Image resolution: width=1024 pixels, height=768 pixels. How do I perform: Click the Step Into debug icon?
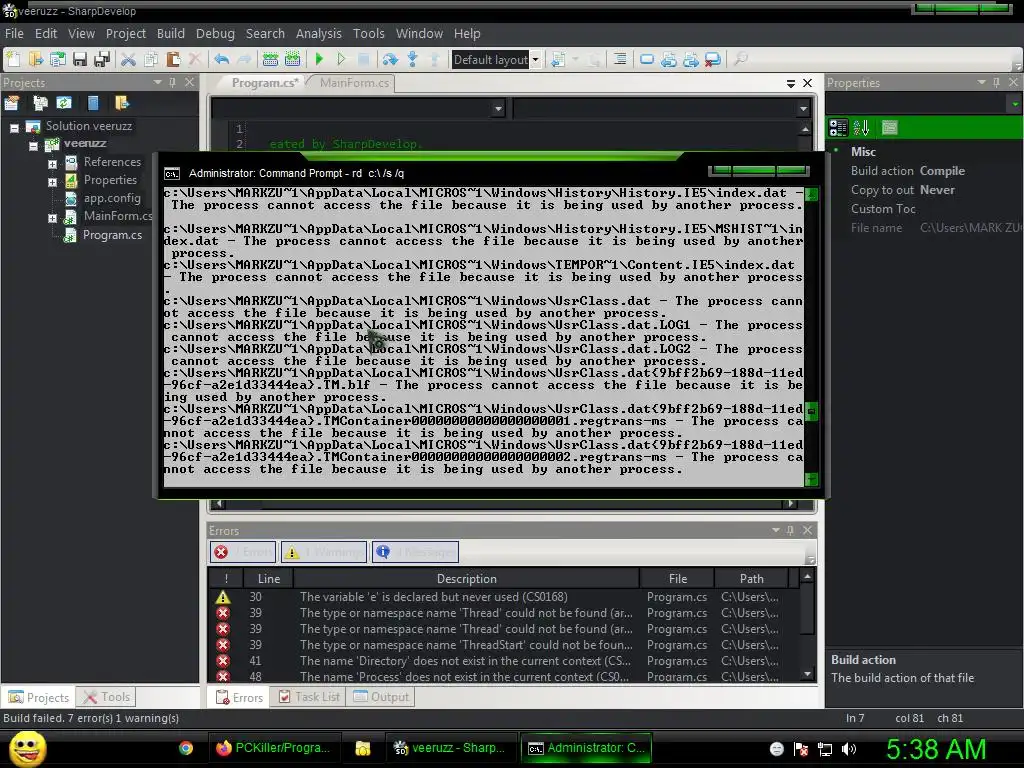[x=412, y=59]
